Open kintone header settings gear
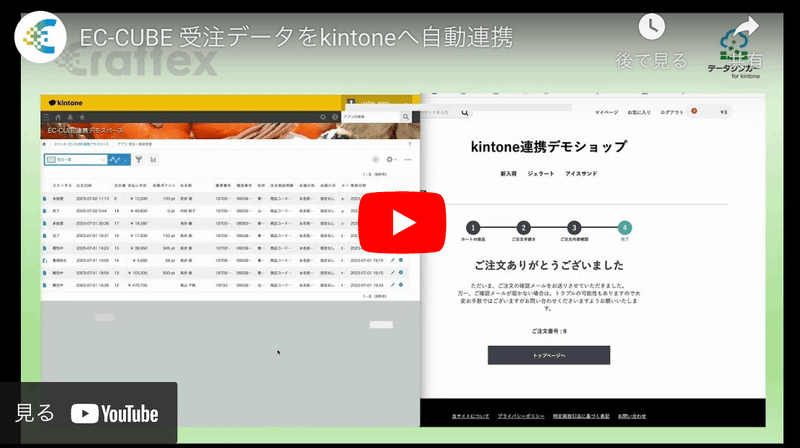Viewport: 800px width, 448px height. tap(322, 117)
